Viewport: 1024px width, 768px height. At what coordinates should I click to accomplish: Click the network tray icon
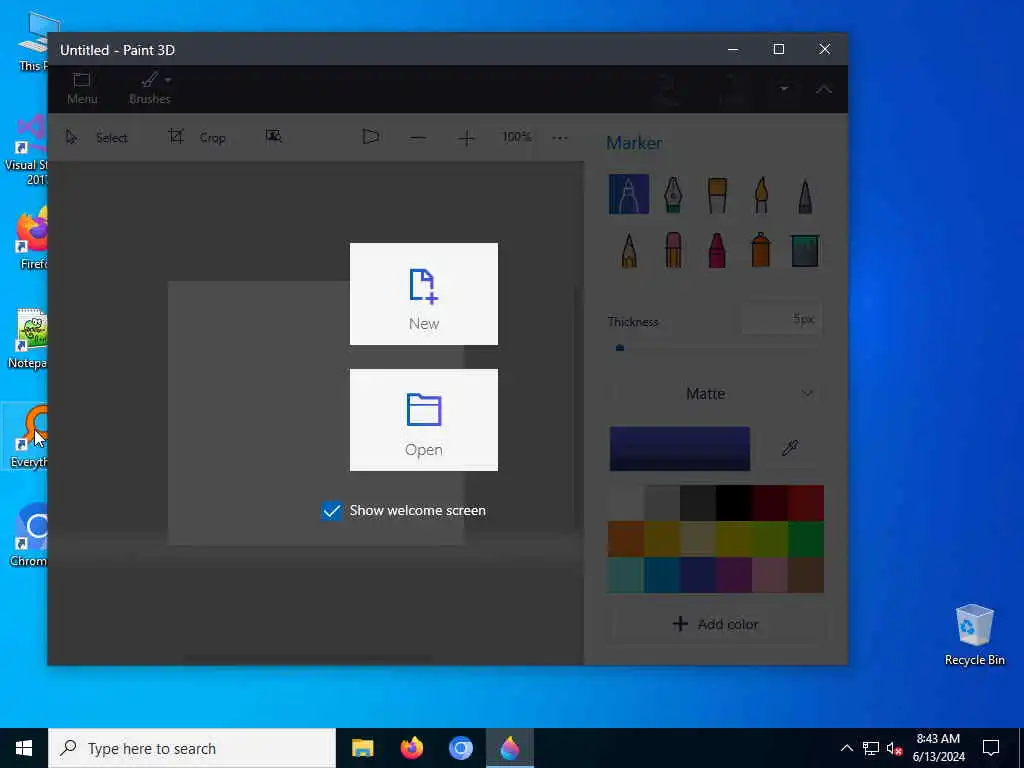871,748
